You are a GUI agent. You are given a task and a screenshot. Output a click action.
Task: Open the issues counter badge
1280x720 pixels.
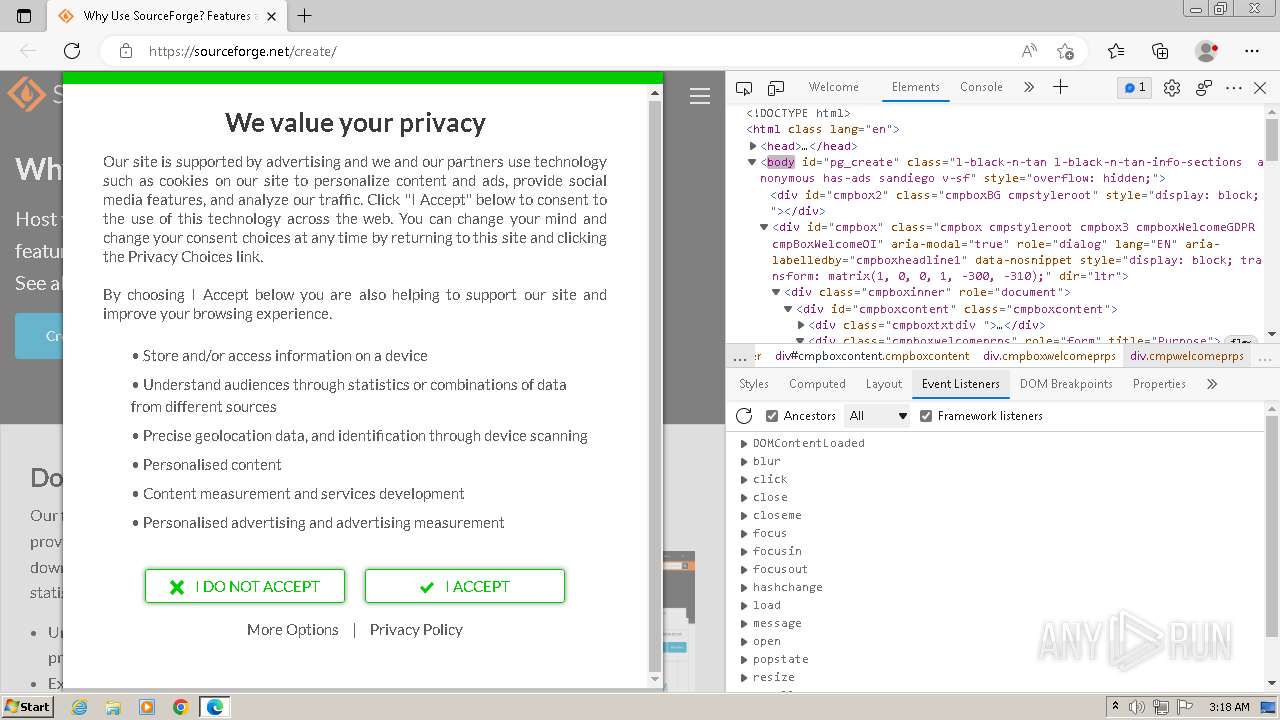click(1135, 87)
